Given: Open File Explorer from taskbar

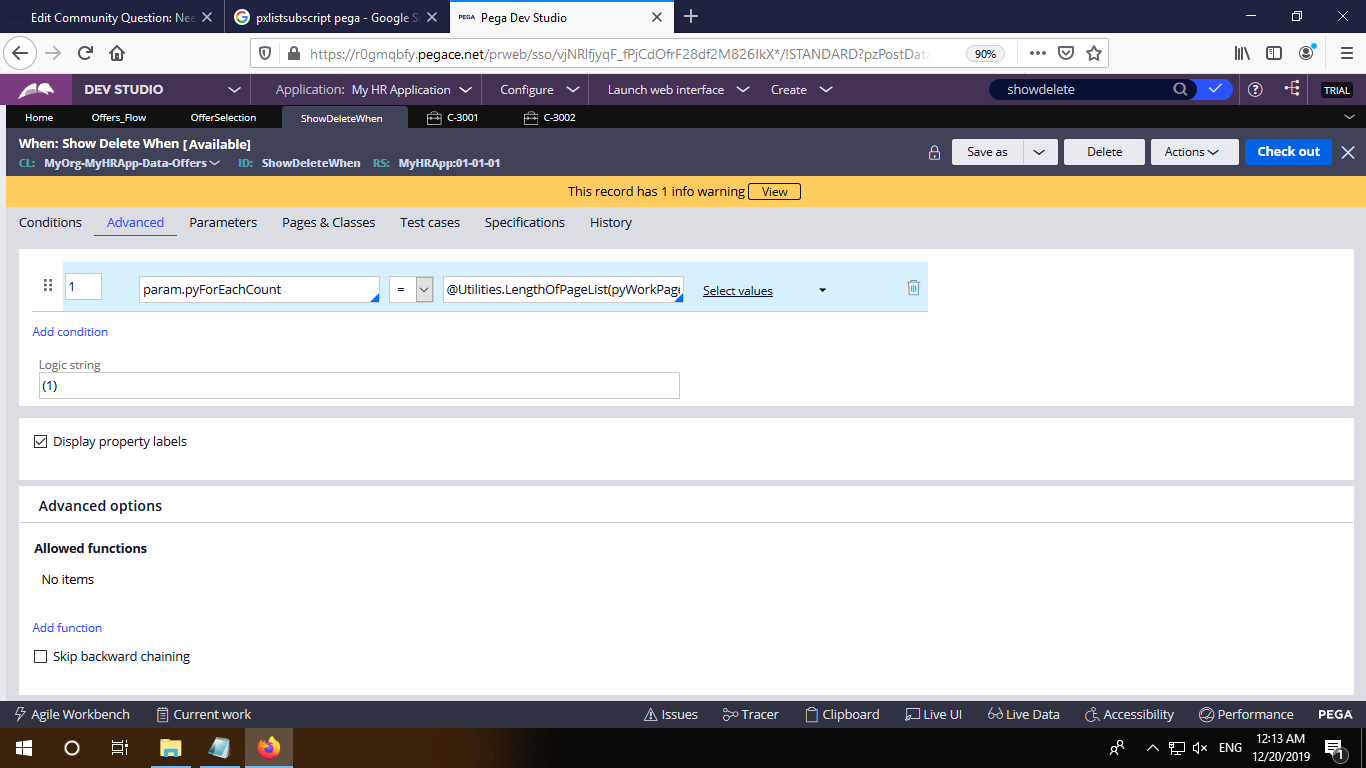Looking at the screenshot, I should point(171,747).
